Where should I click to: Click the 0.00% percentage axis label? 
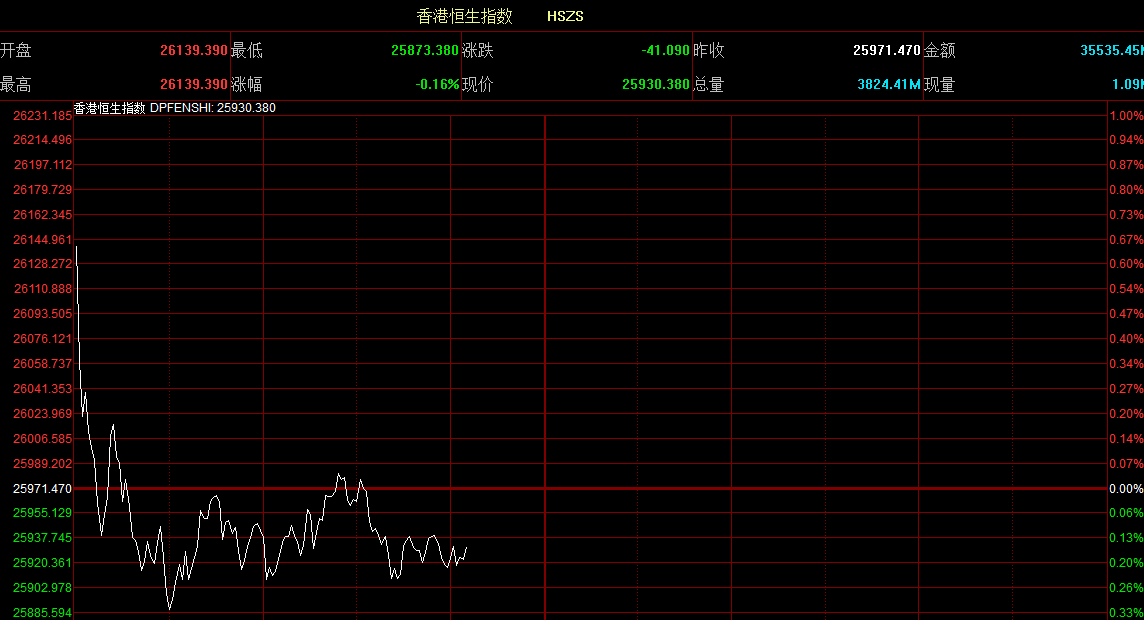(x=1125, y=489)
